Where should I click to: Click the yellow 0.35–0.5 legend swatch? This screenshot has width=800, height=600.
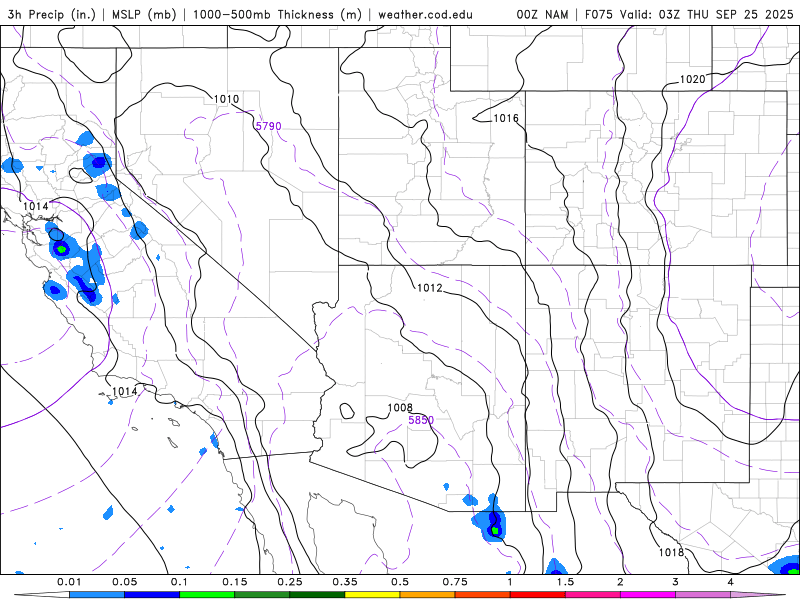[372, 594]
